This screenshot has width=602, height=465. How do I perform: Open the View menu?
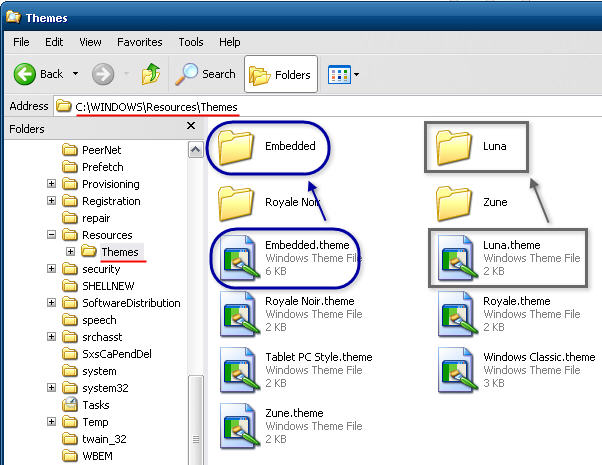click(90, 42)
